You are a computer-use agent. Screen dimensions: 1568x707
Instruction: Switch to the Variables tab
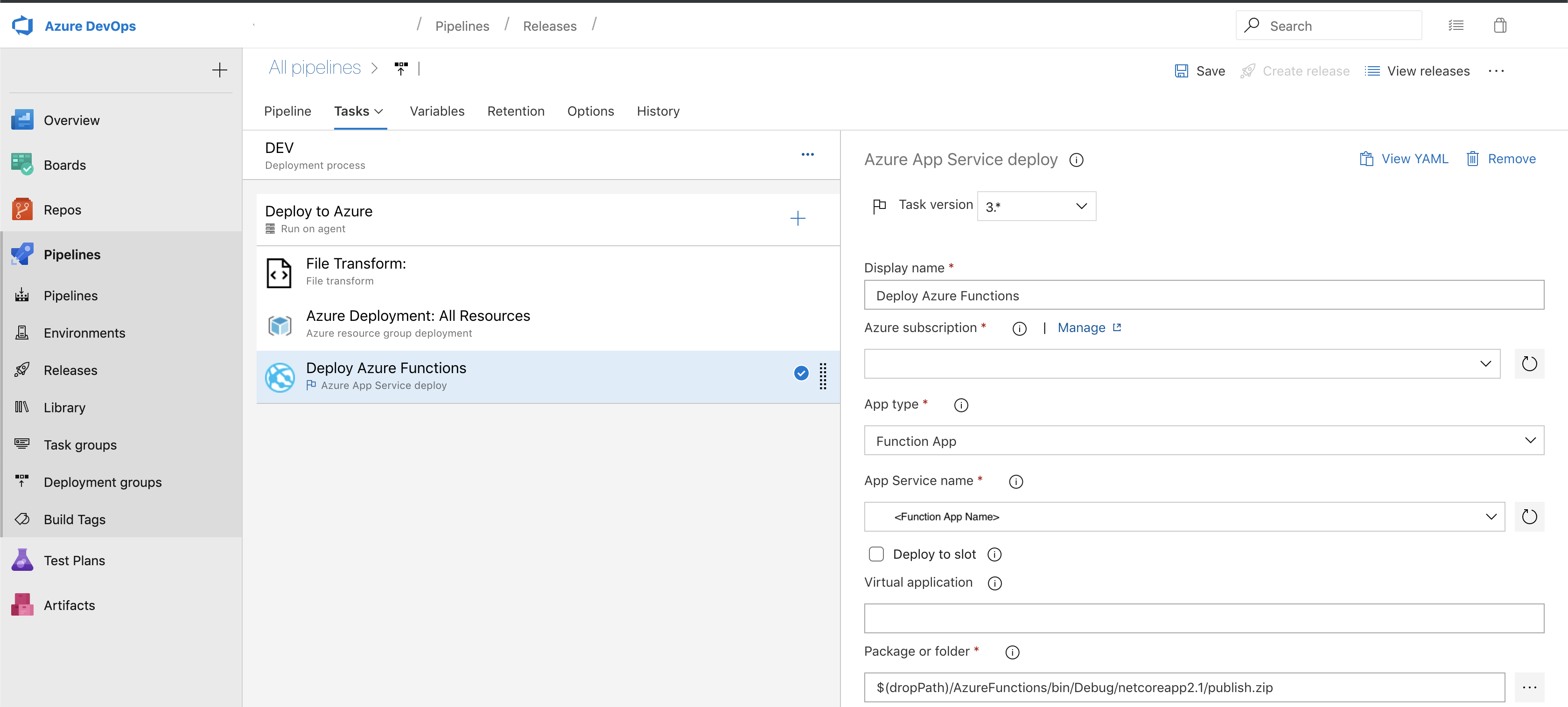click(x=437, y=111)
